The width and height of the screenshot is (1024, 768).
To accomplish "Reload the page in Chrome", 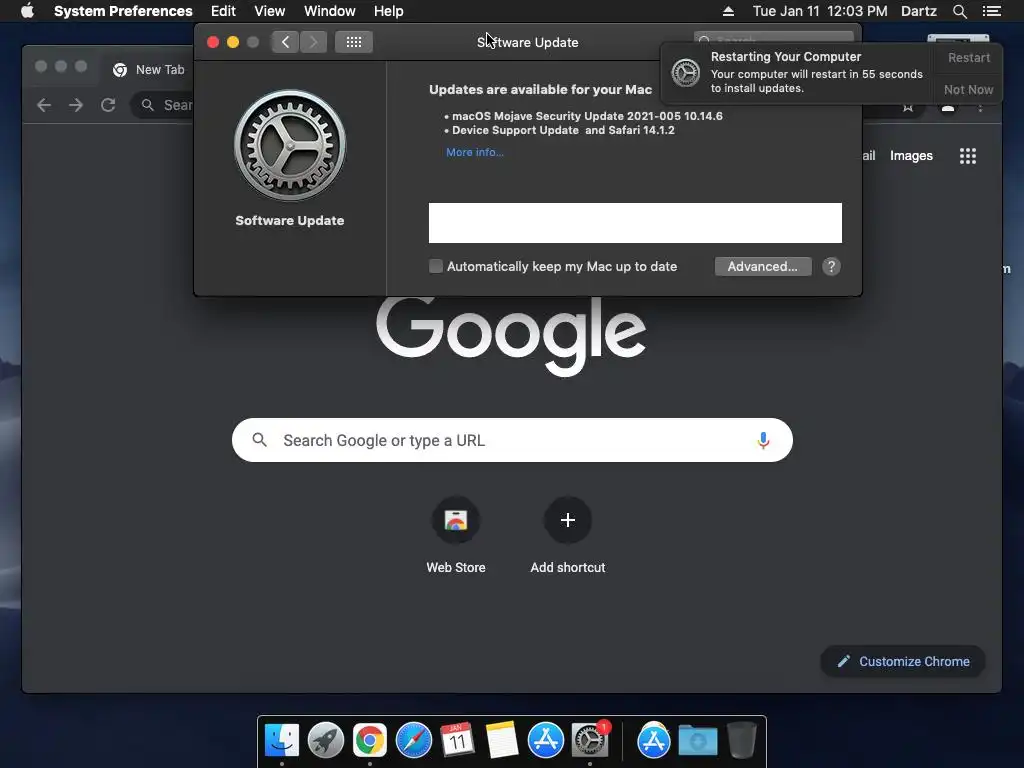I will 108,105.
